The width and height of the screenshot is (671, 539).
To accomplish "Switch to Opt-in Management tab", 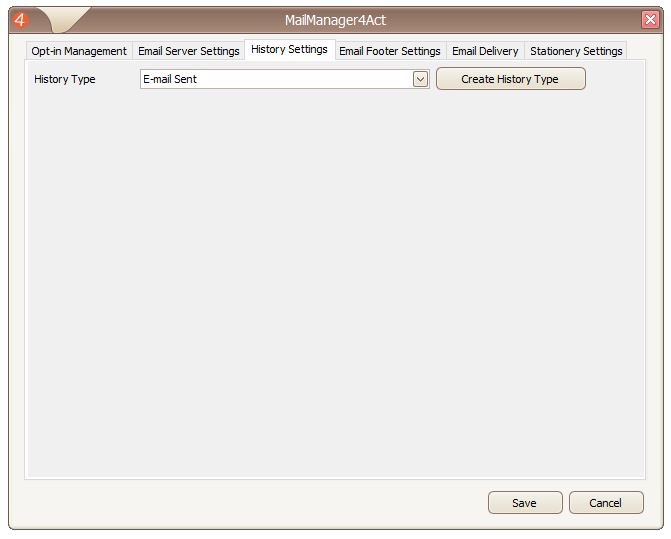I will [79, 51].
